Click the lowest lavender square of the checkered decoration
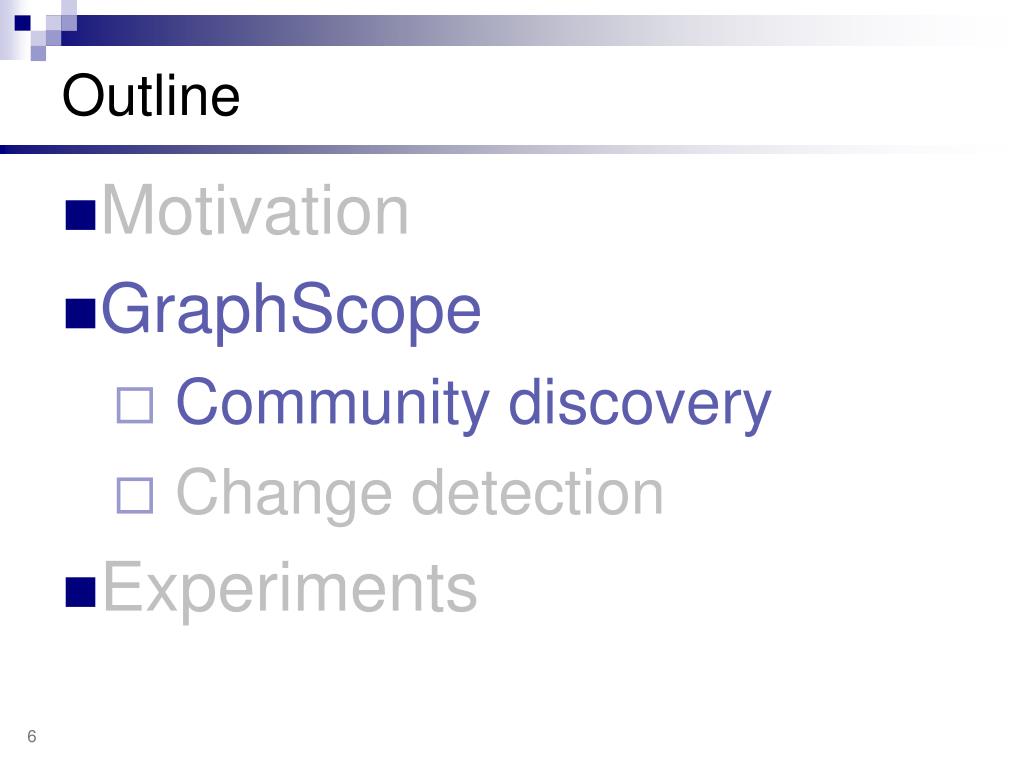Screen dimensions: 1024x768 [39, 53]
